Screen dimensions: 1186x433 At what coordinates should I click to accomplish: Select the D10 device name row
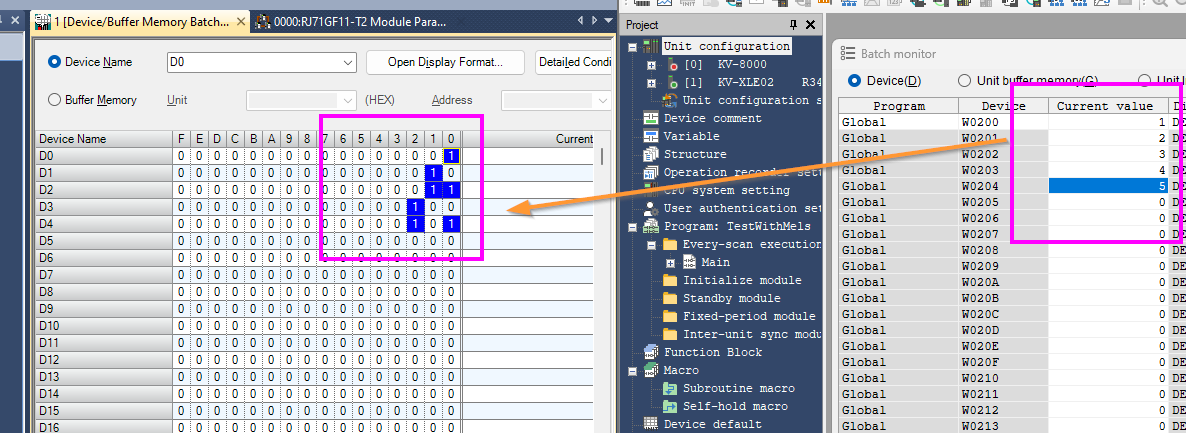pyautogui.click(x=104, y=326)
